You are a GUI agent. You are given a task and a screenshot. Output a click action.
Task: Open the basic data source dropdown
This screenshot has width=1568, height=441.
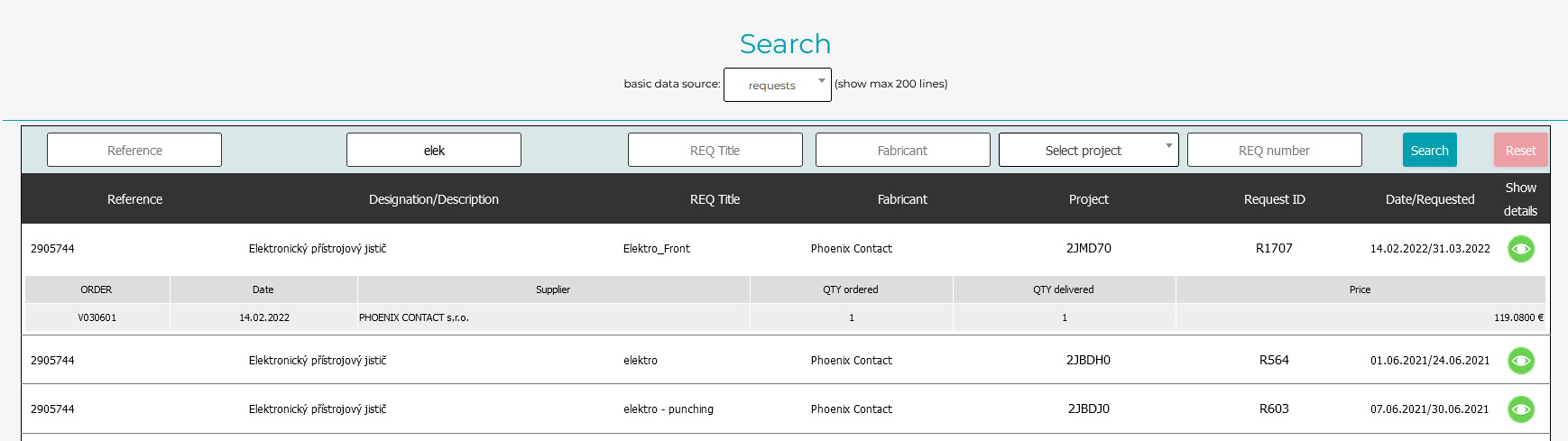[777, 85]
